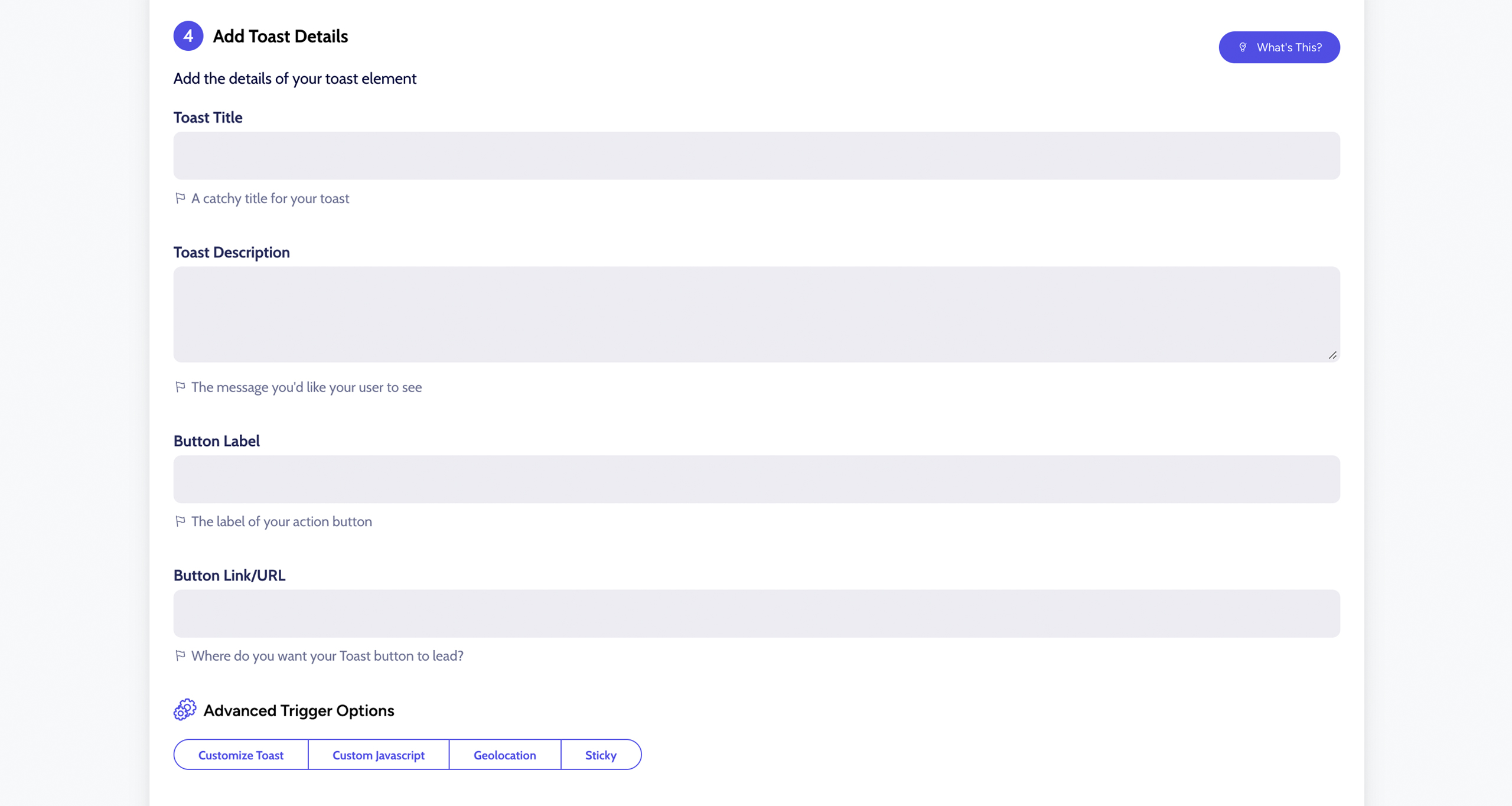The image size is (1512, 806).
Task: Click the Advanced Trigger Options heading text
Action: point(299,710)
